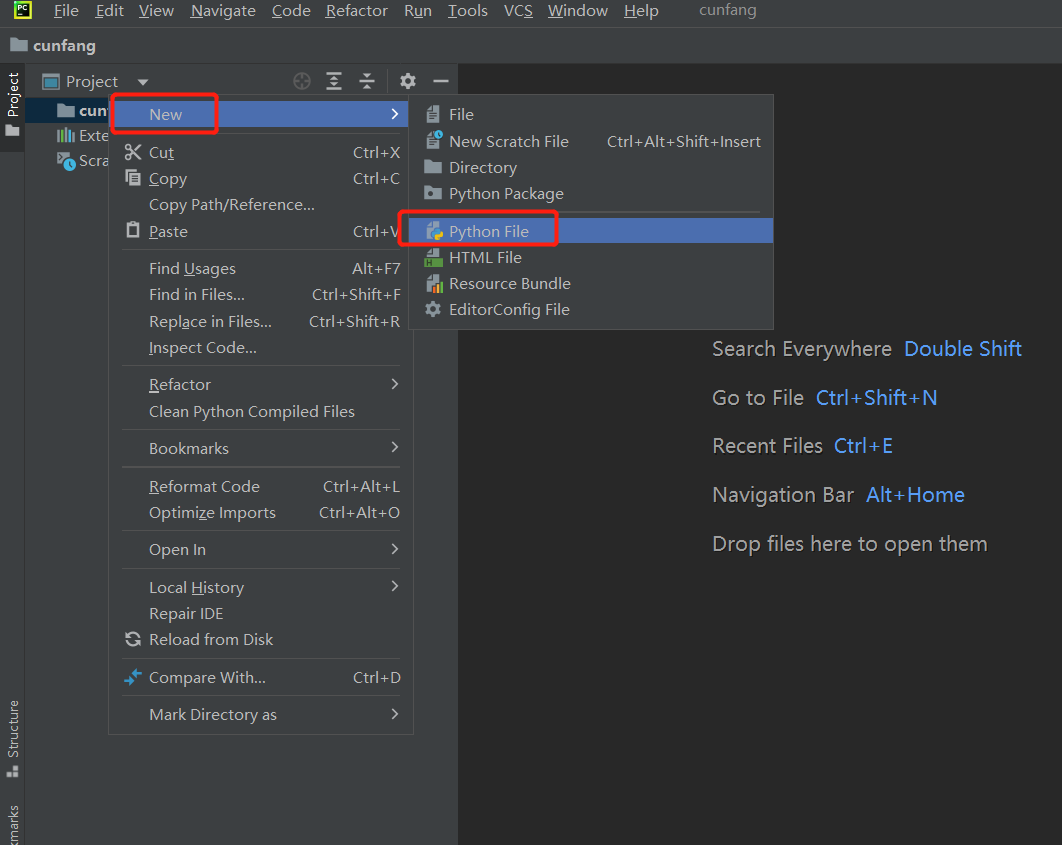Open the Help menu

pos(641,11)
